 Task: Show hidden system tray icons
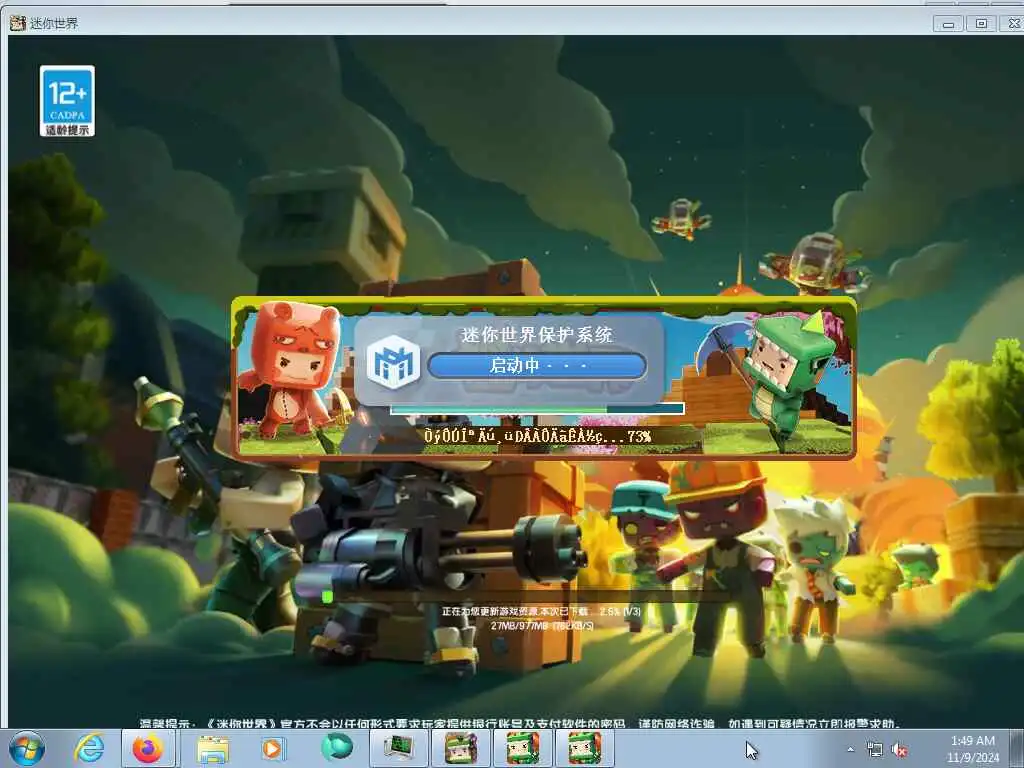tap(850, 749)
